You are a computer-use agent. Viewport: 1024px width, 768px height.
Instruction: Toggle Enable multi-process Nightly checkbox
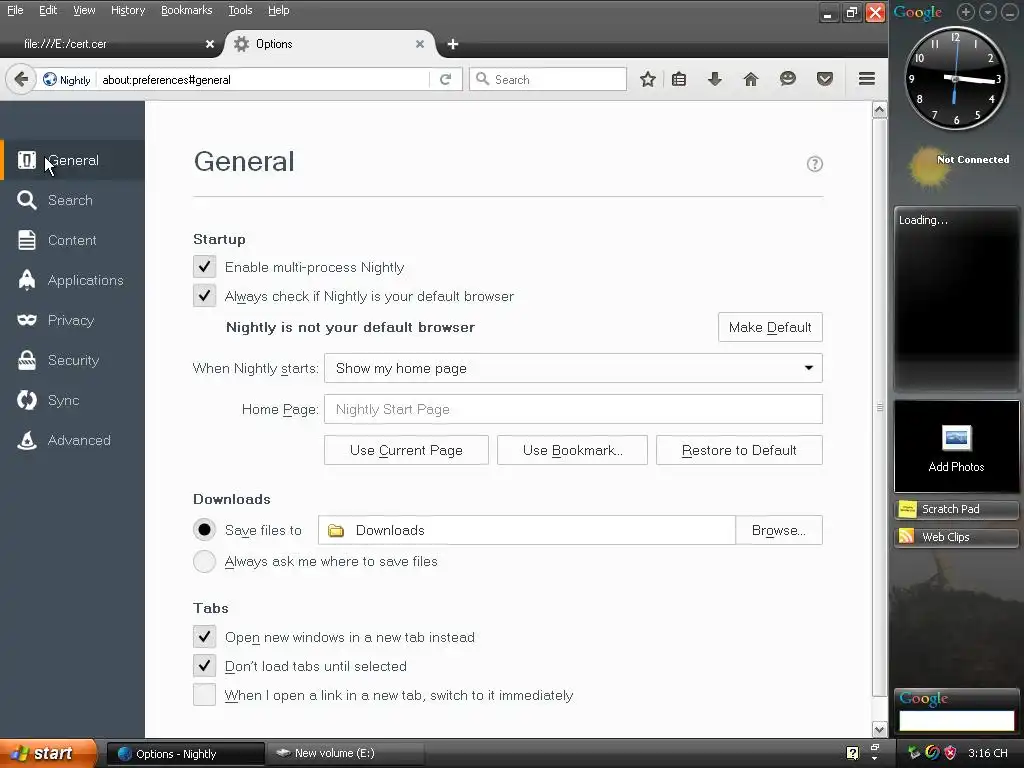pos(204,266)
